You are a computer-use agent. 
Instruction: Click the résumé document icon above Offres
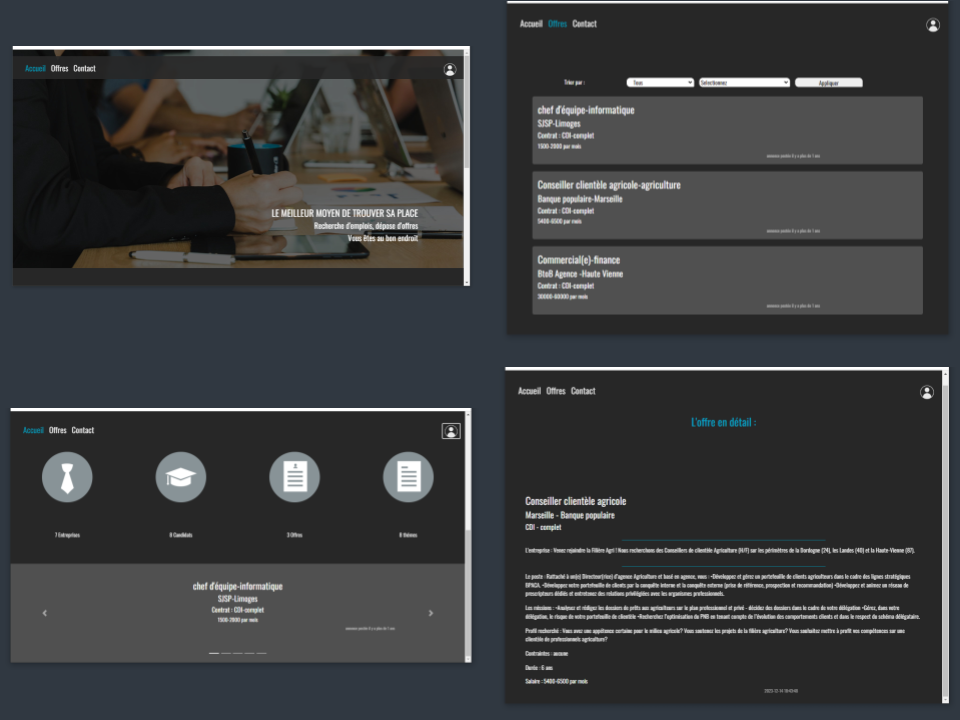pos(295,477)
